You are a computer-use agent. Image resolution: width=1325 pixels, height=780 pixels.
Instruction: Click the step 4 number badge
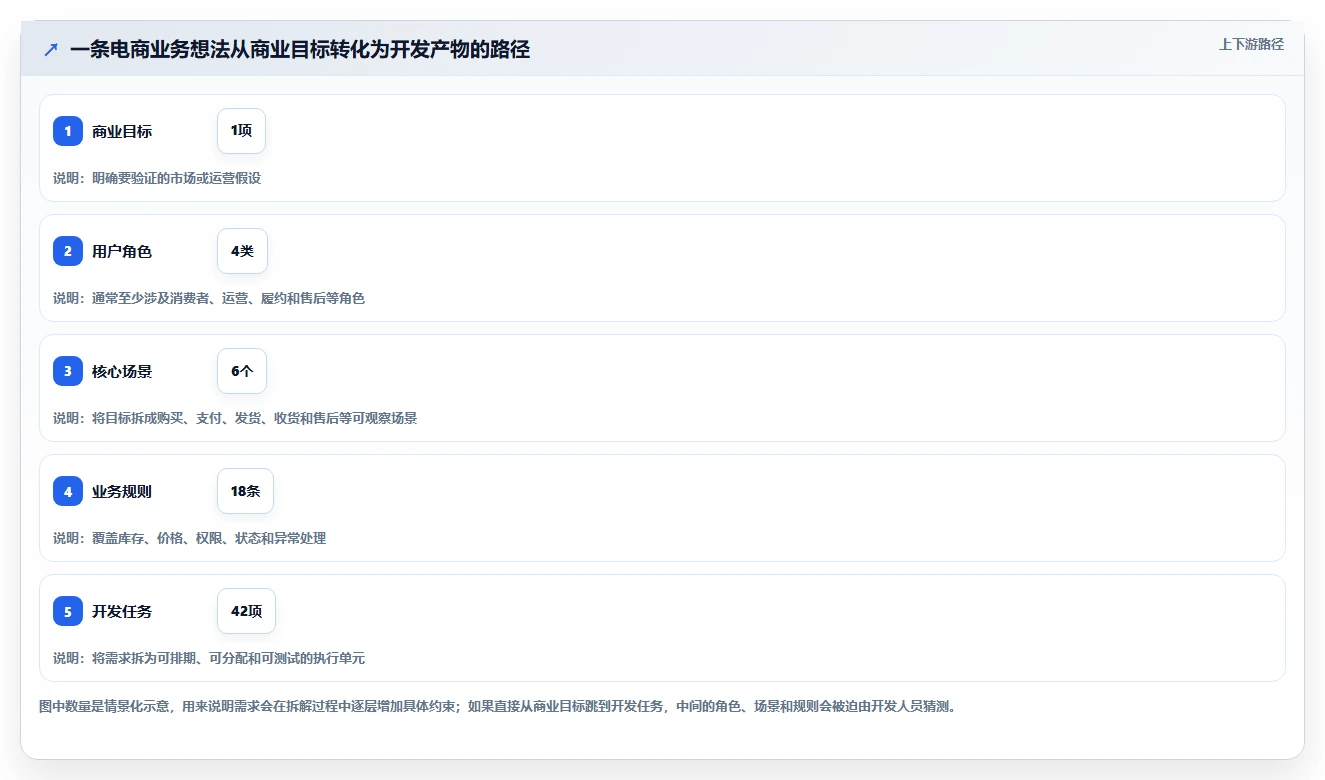point(68,491)
